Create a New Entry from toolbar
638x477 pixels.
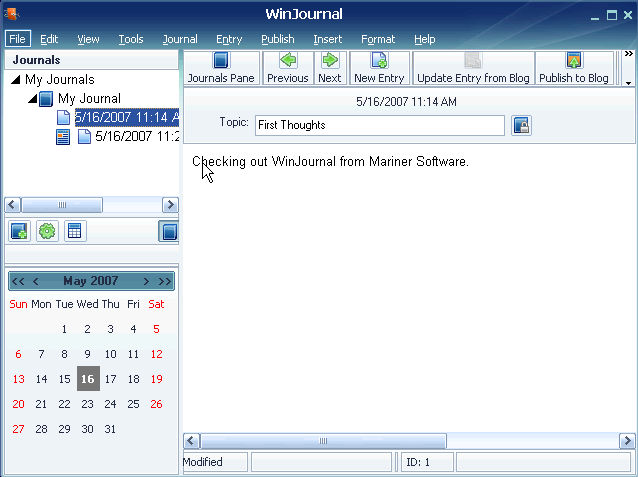379,68
